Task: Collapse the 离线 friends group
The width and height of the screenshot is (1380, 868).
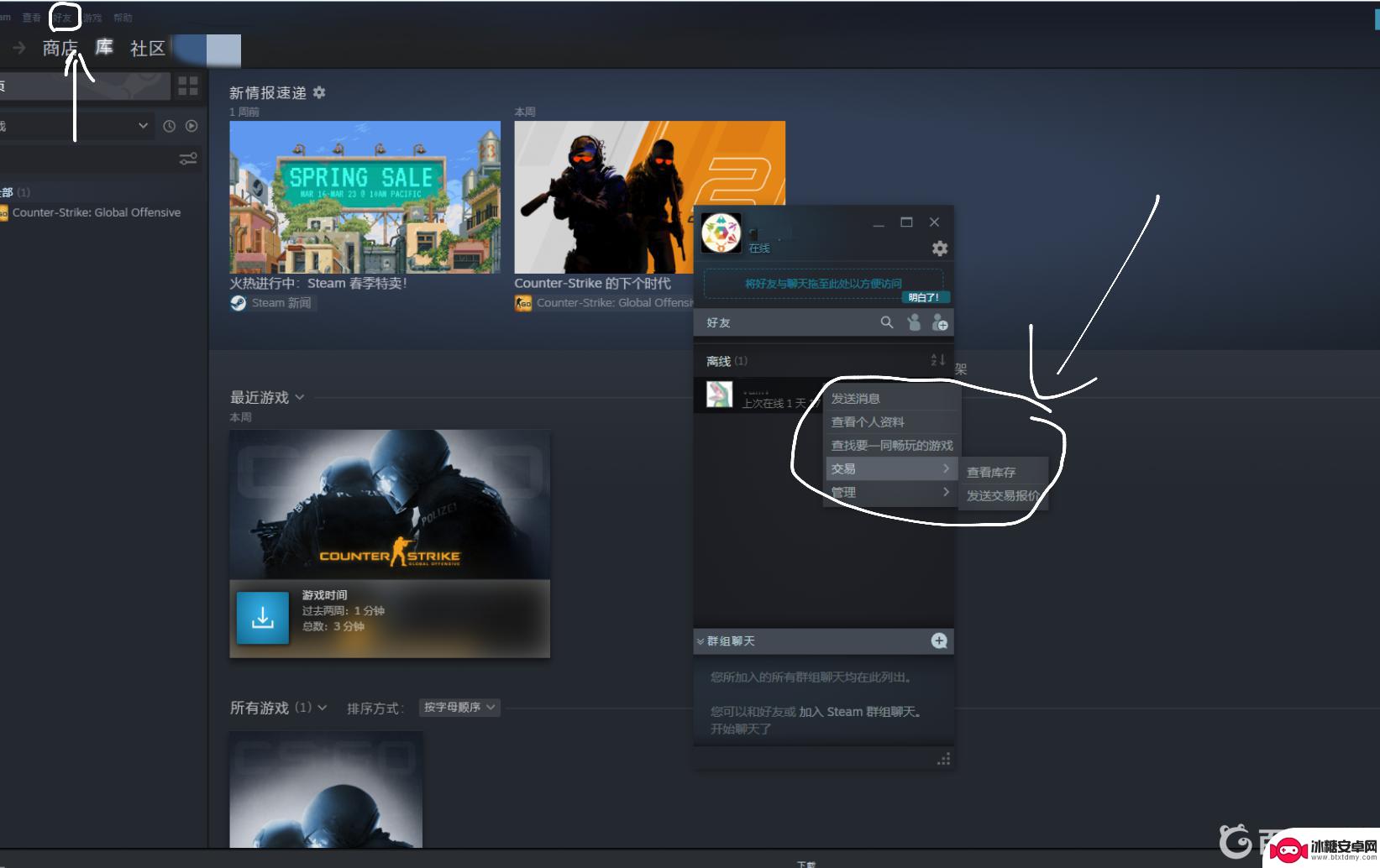Action: pos(727,361)
